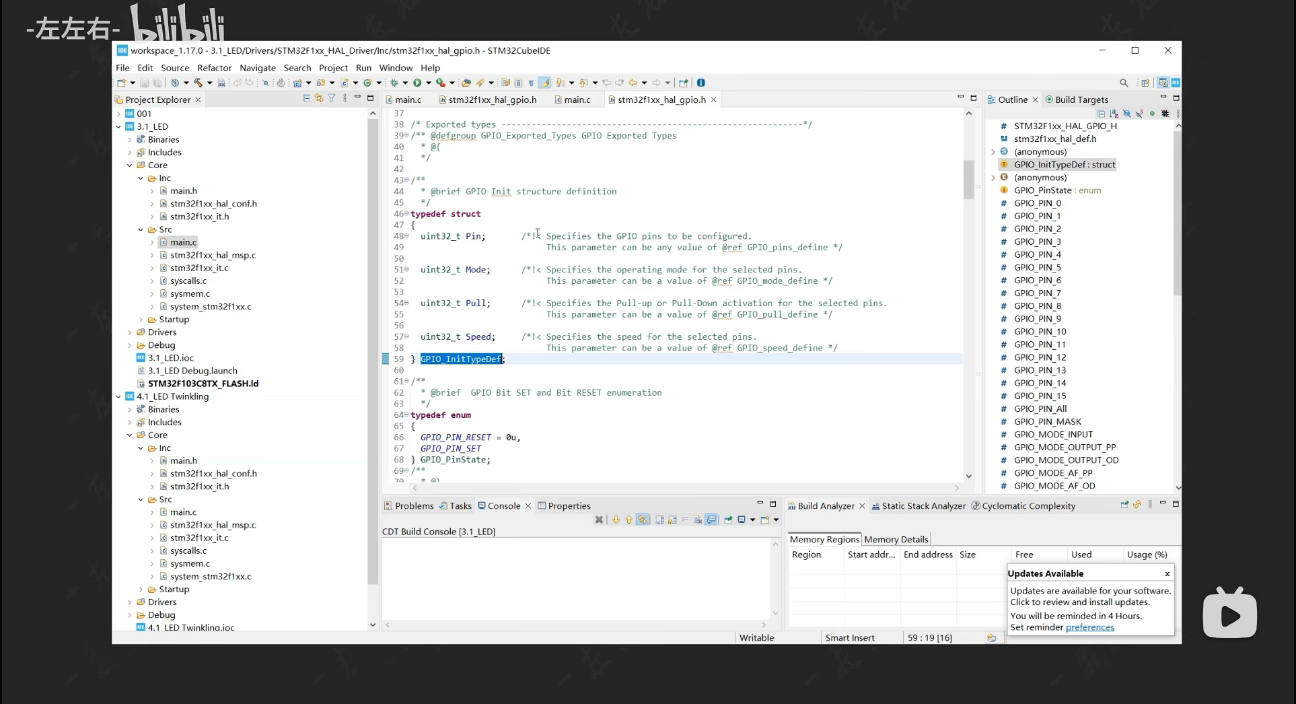Viewport: 1296px width, 704px height.
Task: Click Collapse All in Project Explorer
Action: pyautogui.click(x=307, y=99)
